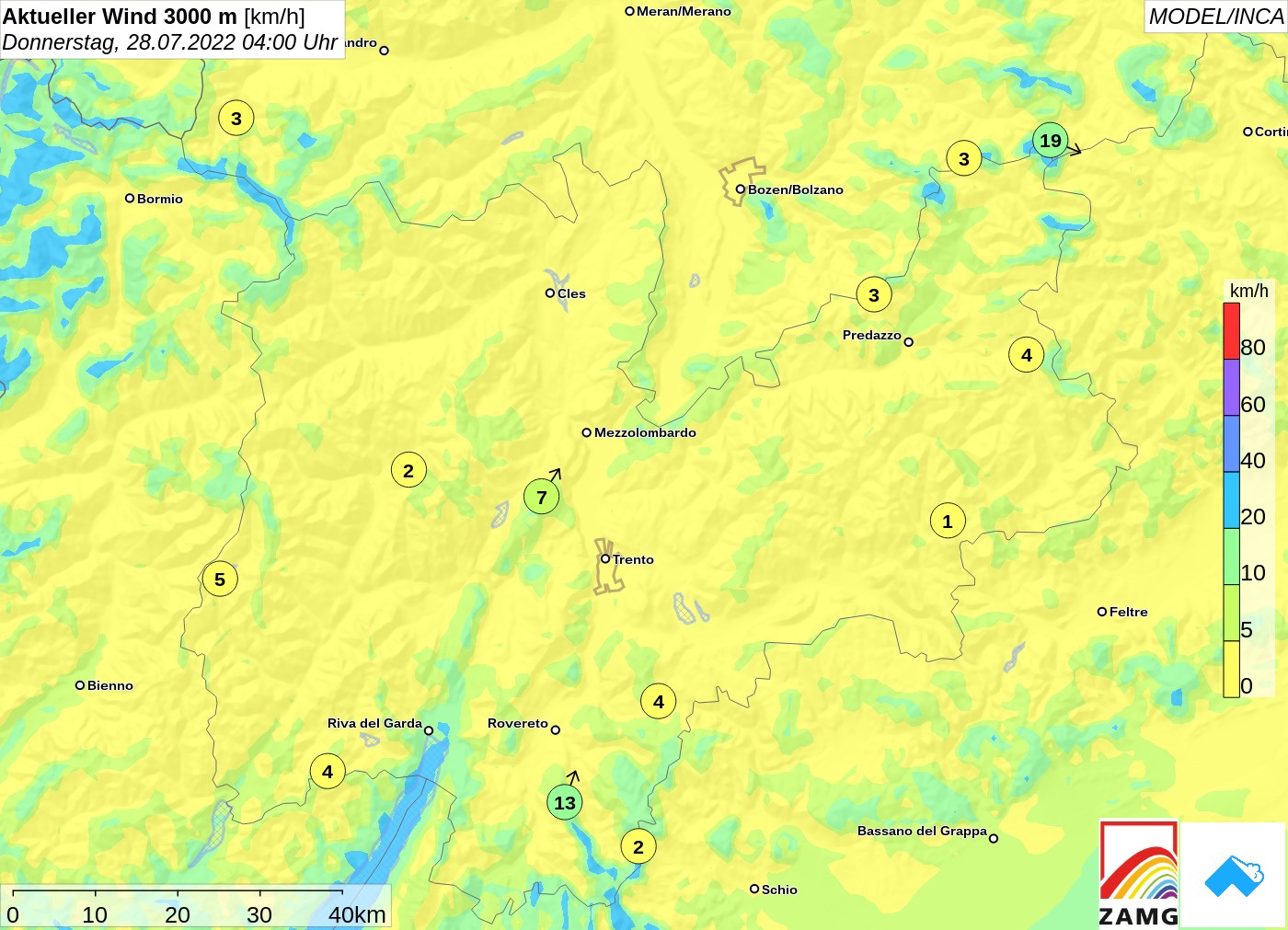Click the red 80 km/h legend color
The image size is (1288, 930).
point(1231,331)
